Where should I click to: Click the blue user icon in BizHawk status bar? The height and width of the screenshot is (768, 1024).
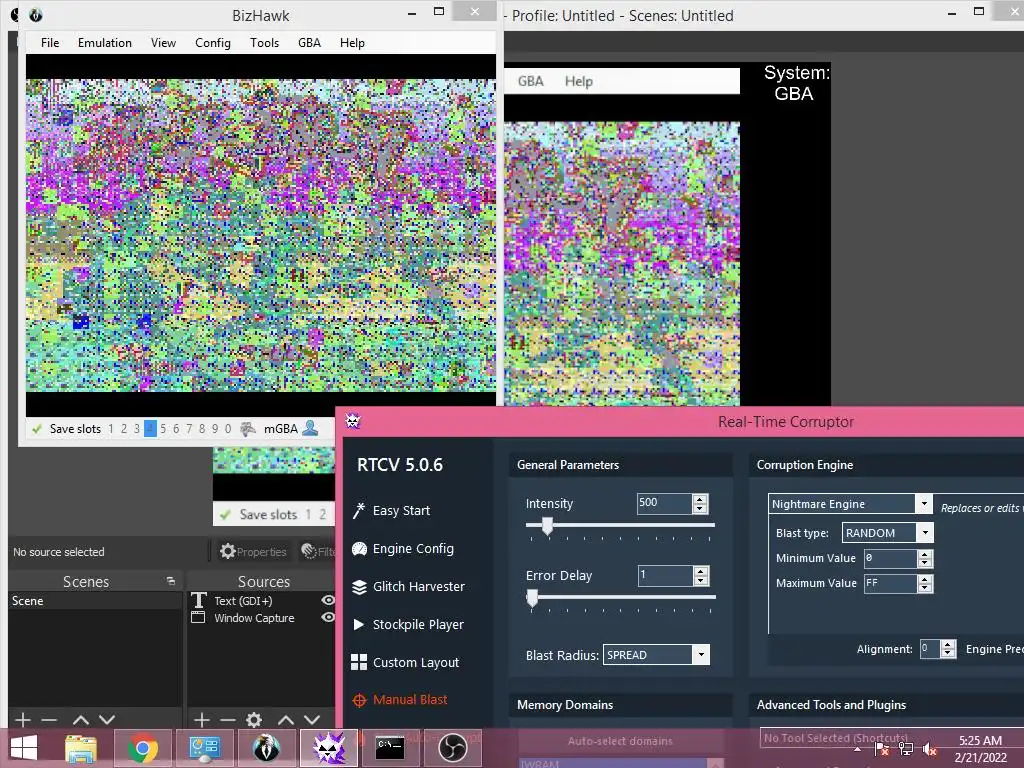[311, 428]
